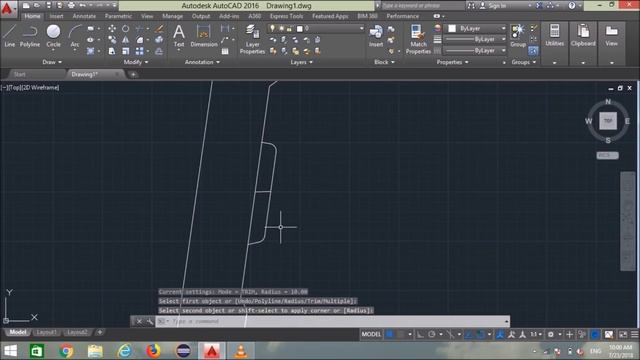Open Google Chrome from taskbar
This screenshot has width=640, height=360.
click(66, 351)
